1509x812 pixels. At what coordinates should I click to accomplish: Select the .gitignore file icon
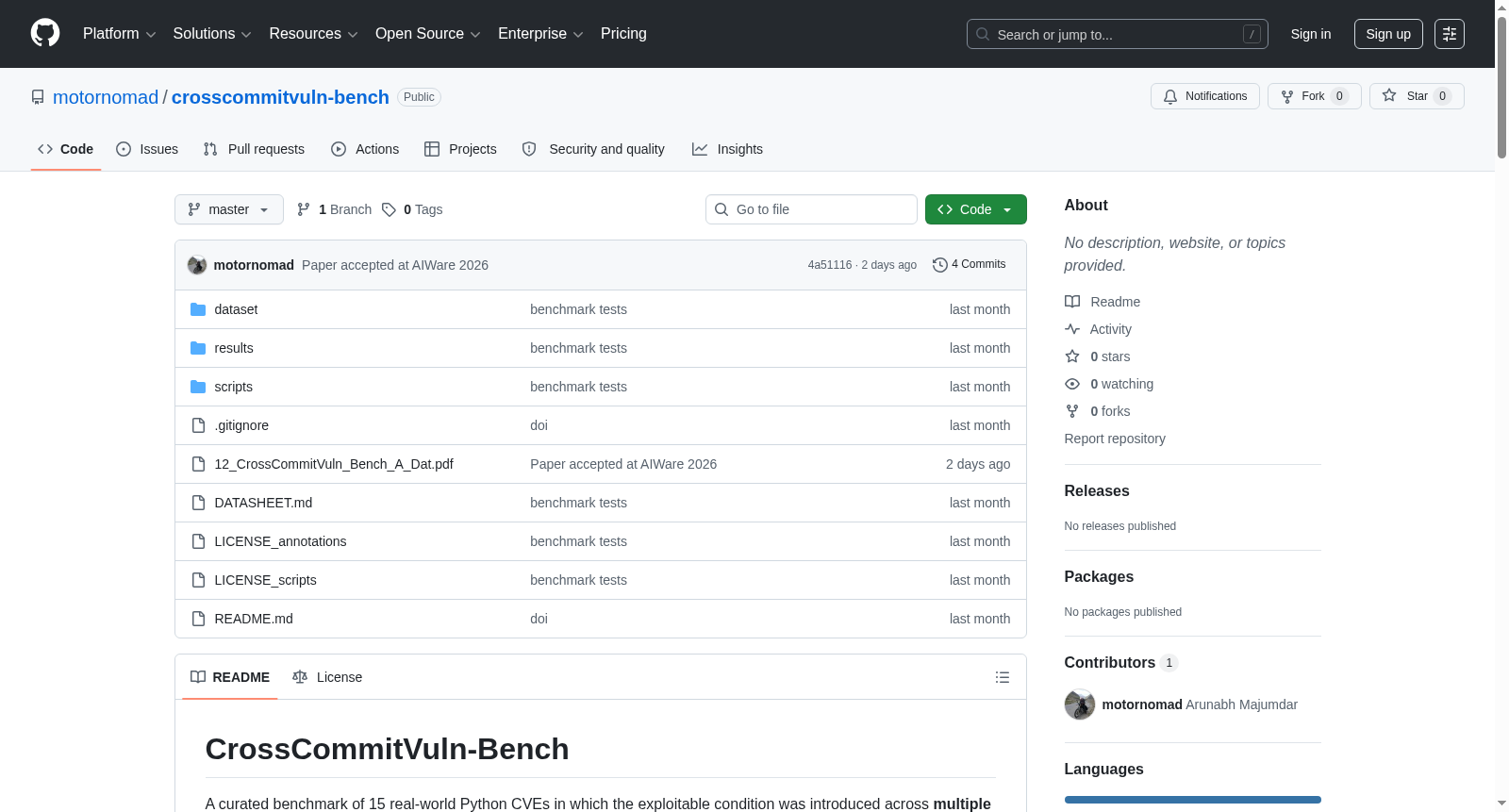tap(198, 425)
